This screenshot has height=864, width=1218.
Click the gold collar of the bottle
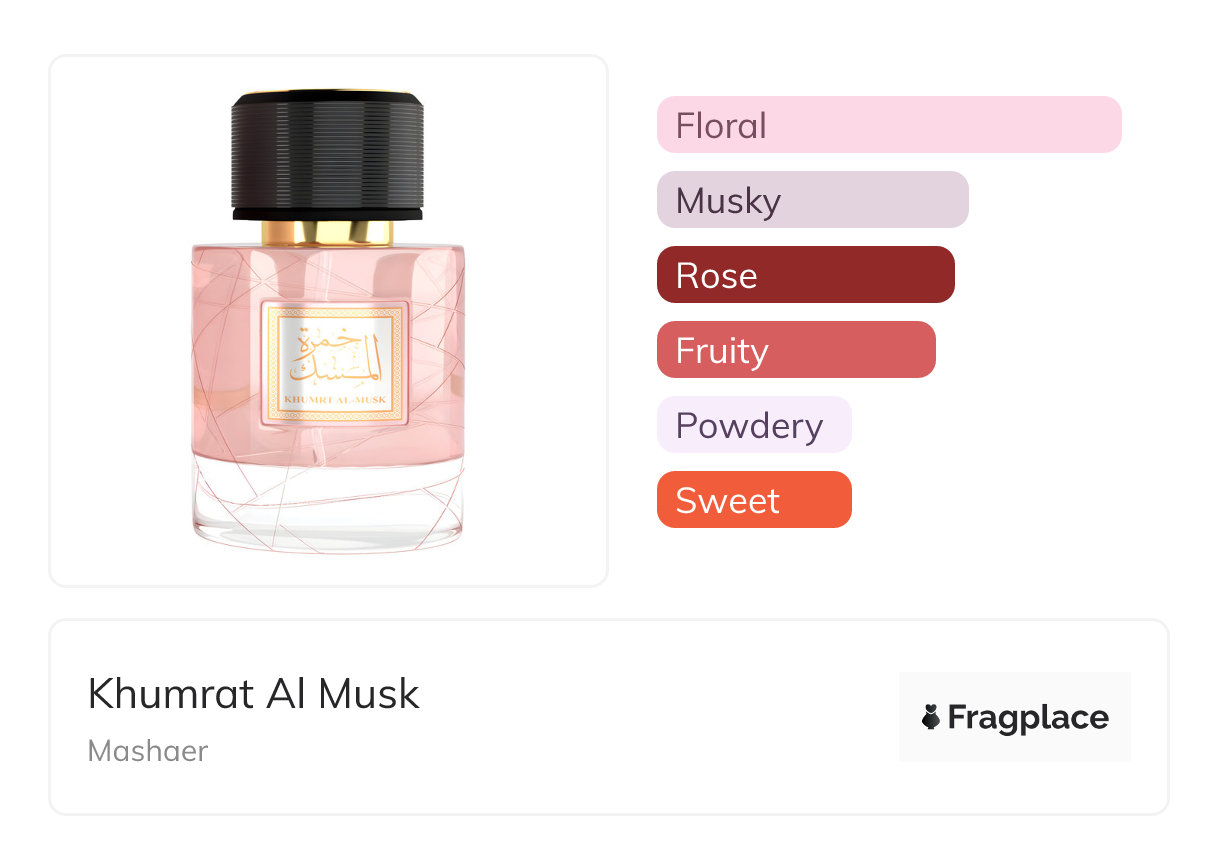(328, 232)
